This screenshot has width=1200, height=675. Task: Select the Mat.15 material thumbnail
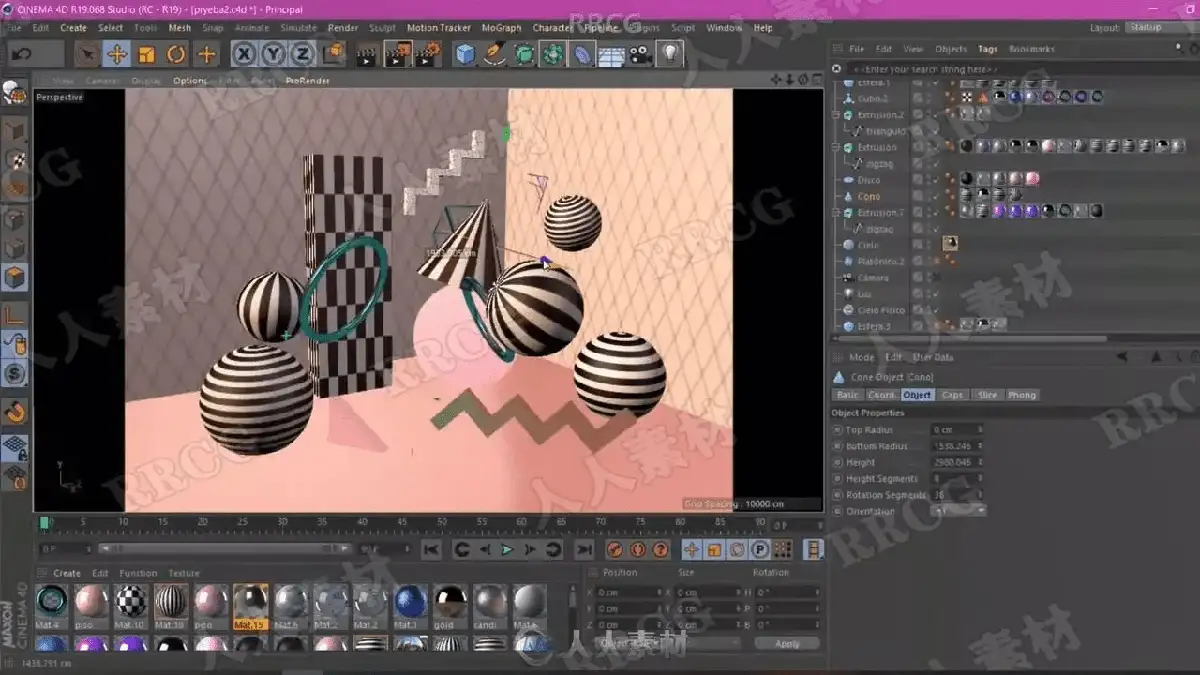(250, 606)
